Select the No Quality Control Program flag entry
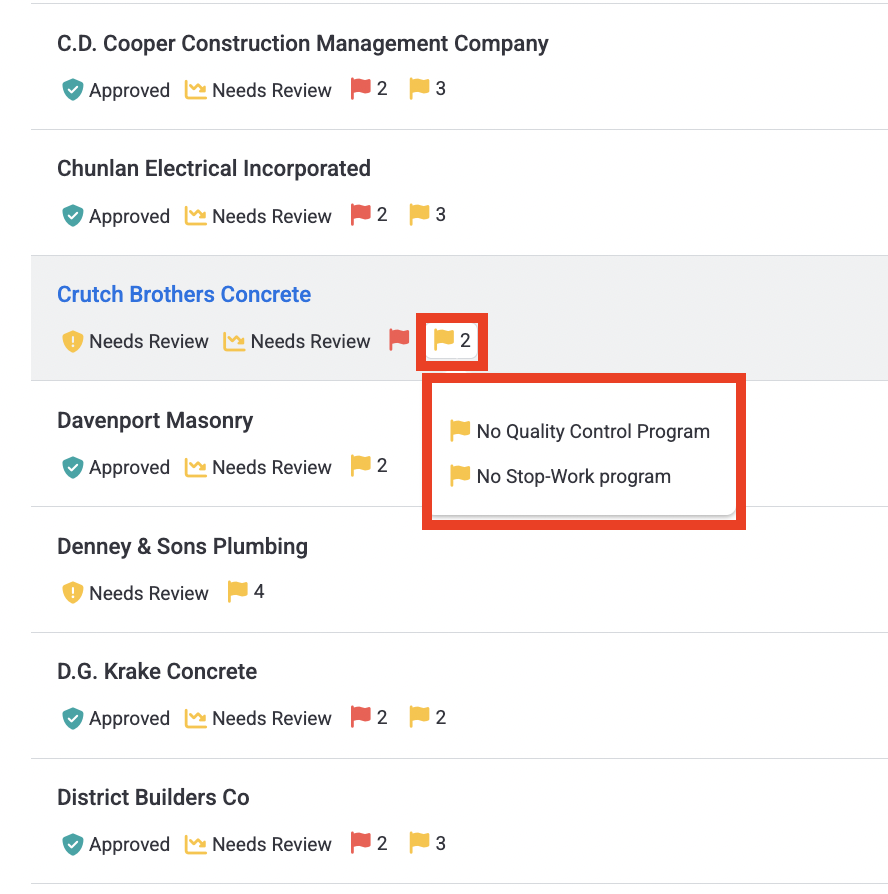888x894 pixels. tap(579, 431)
